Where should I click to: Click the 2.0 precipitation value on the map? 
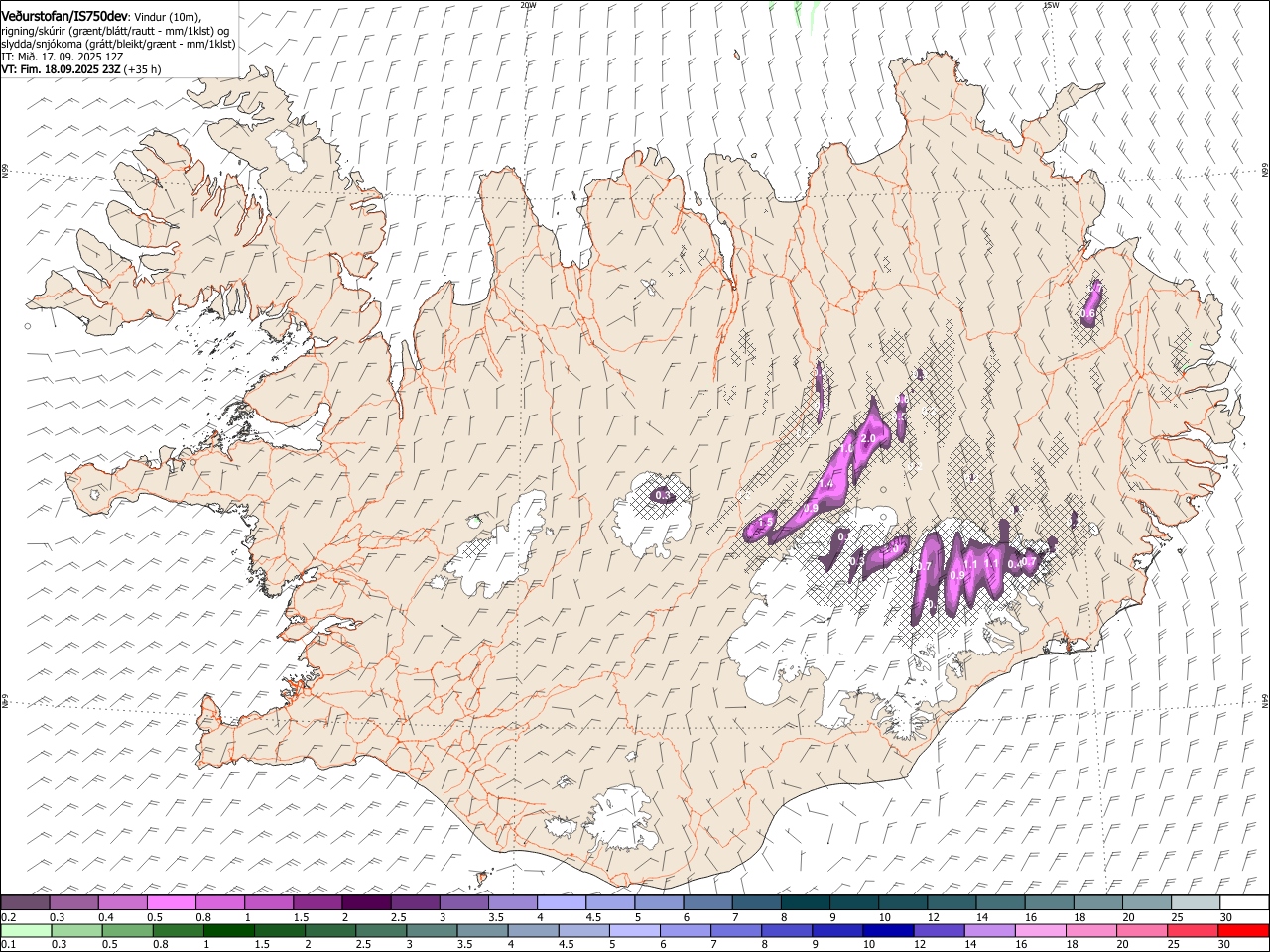[867, 439]
